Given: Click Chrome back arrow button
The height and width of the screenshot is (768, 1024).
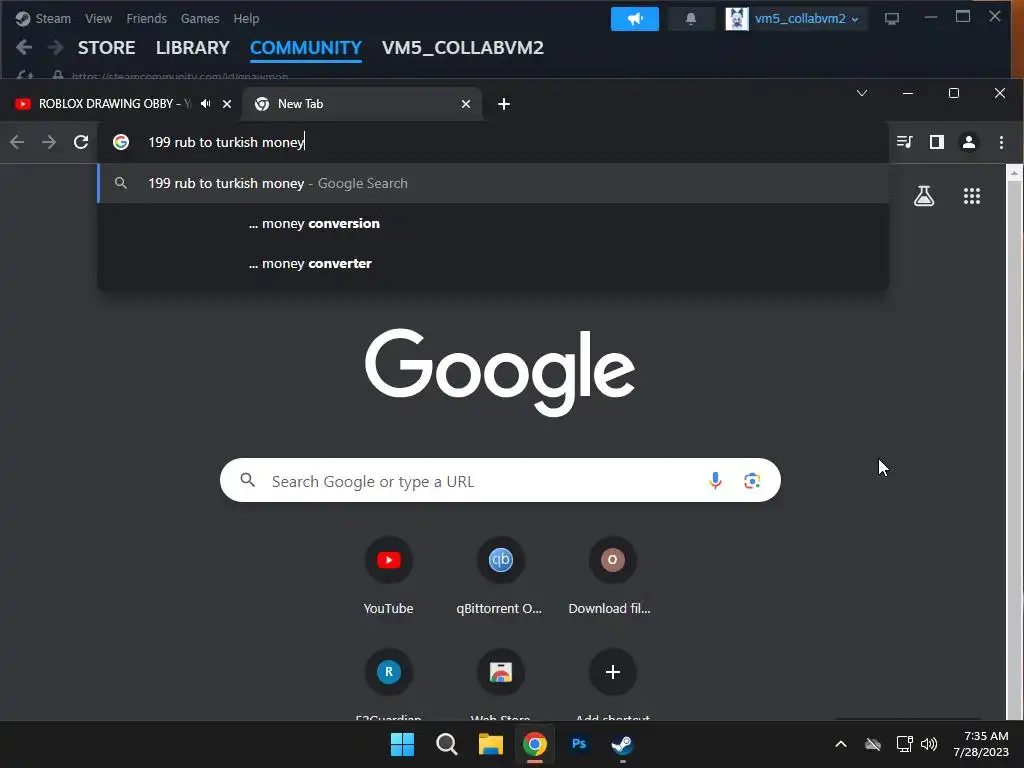Looking at the screenshot, I should pos(17,142).
